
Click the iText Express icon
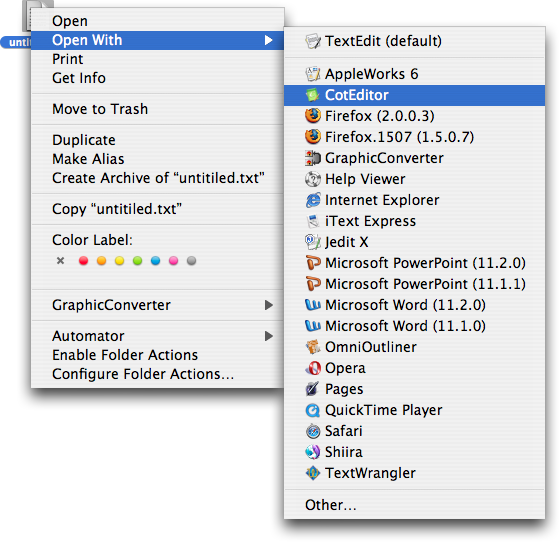coord(313,221)
